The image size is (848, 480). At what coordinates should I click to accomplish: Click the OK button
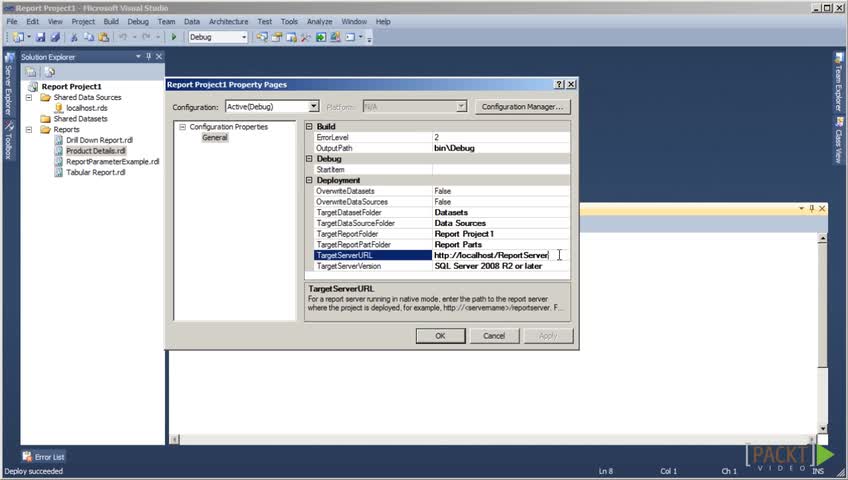(x=440, y=336)
